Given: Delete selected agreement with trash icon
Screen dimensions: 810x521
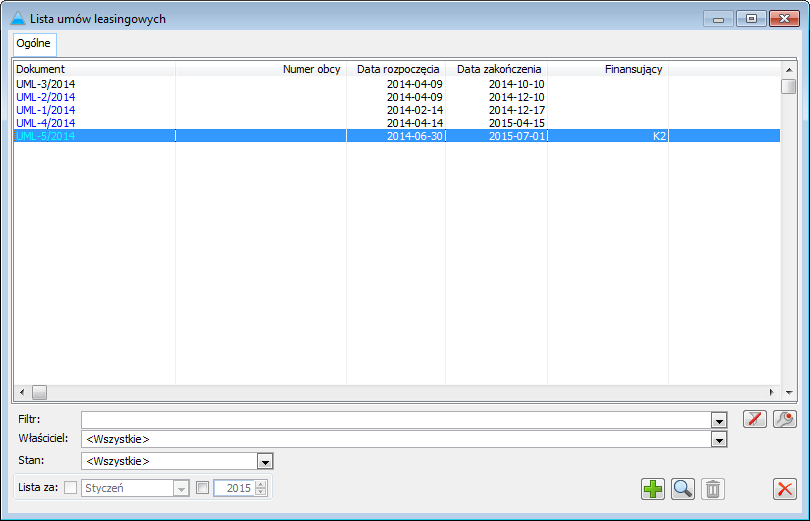Looking at the screenshot, I should coord(713,488).
